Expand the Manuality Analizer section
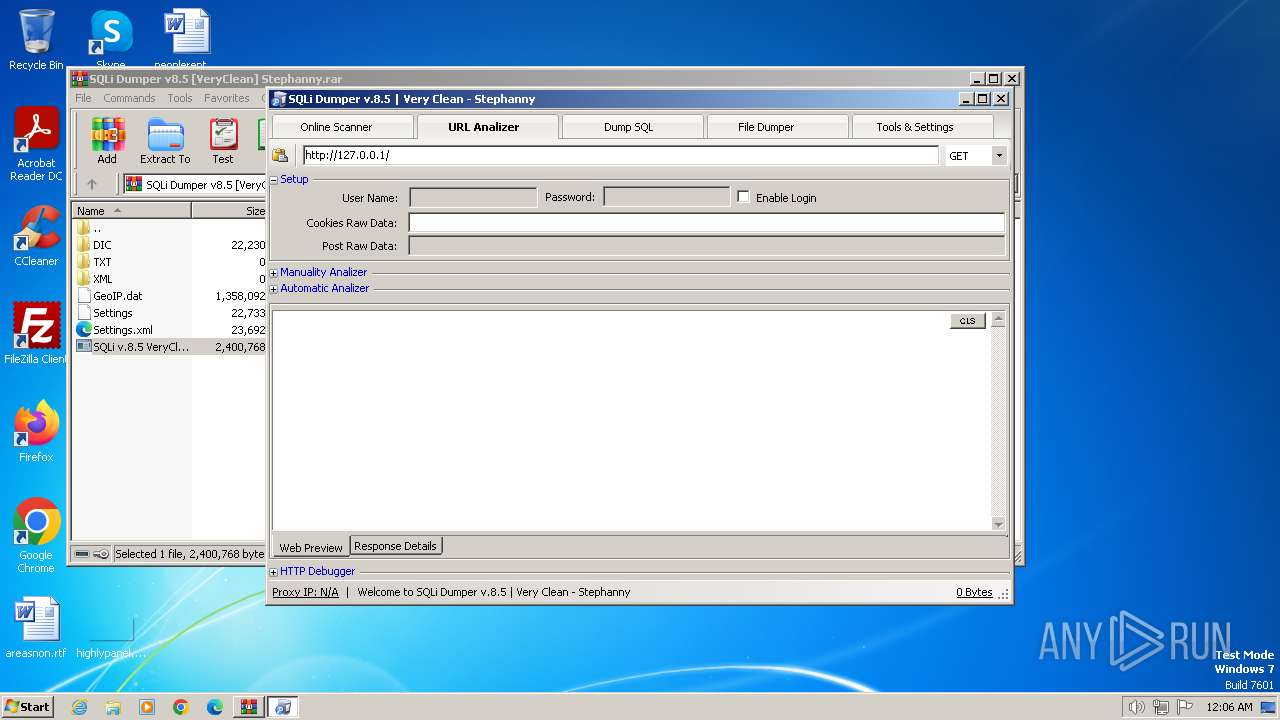 (274, 272)
